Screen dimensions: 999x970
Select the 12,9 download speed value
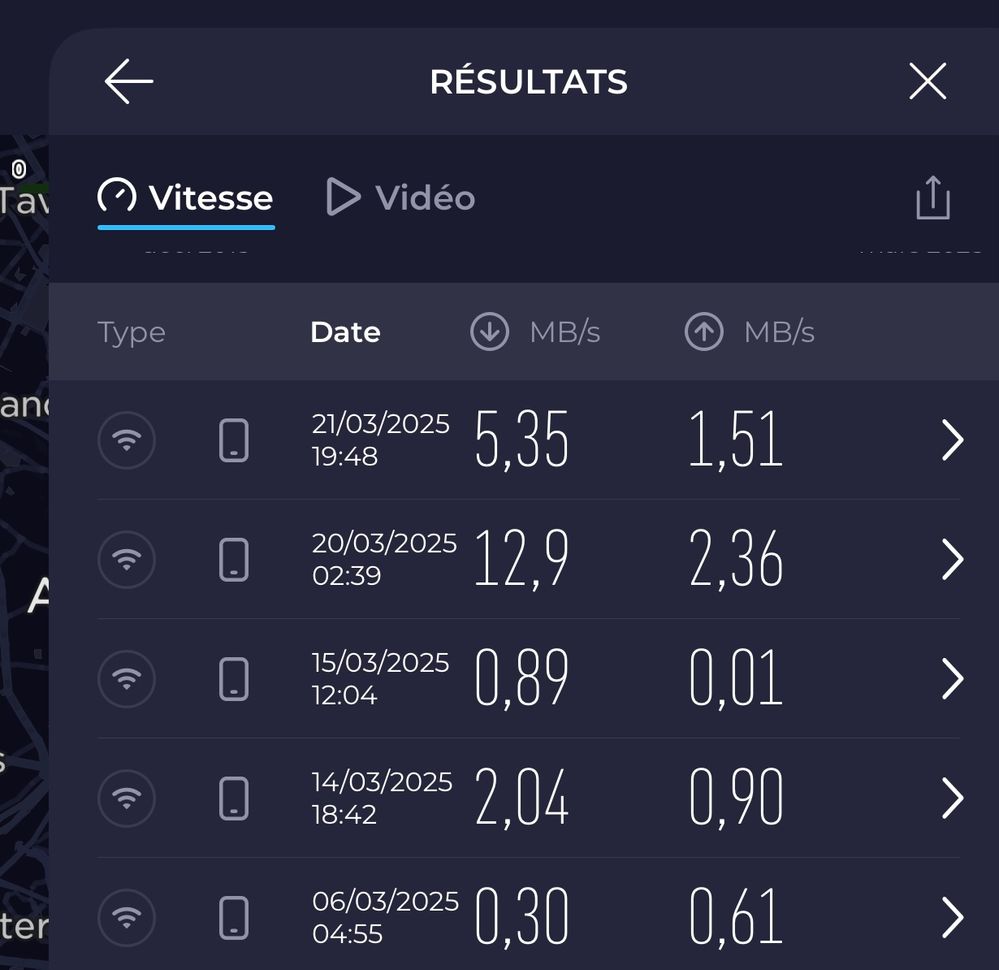click(521, 559)
